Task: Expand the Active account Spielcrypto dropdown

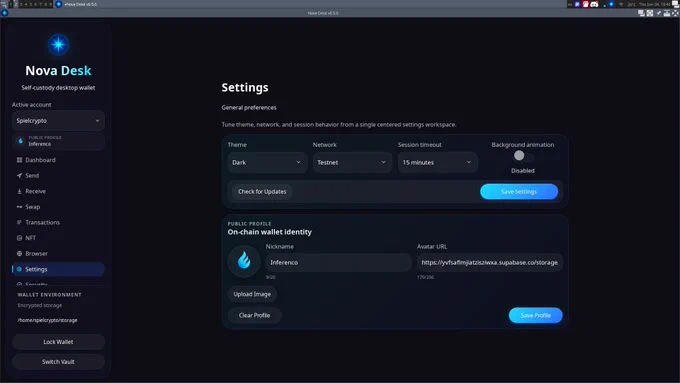Action: (58, 121)
